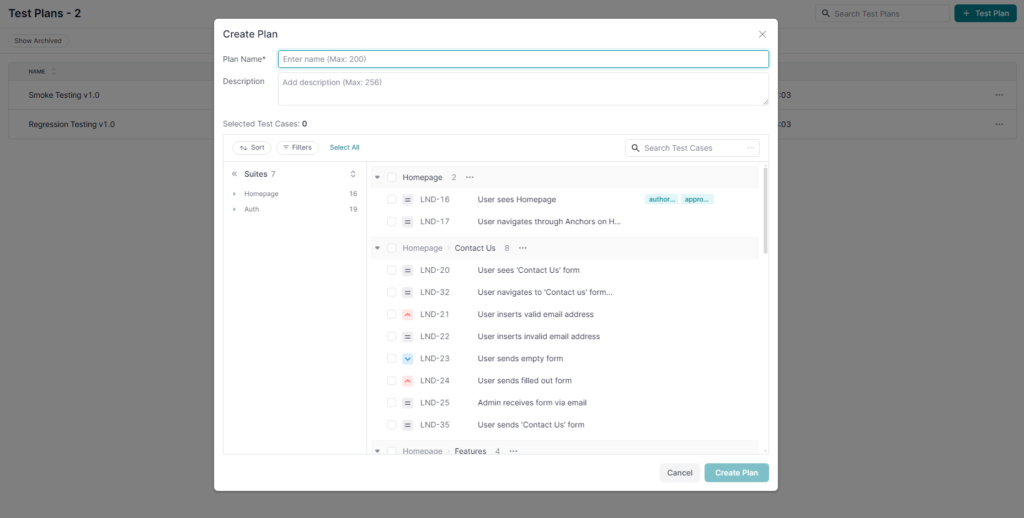Focus the Plan Name input field
This screenshot has width=1024, height=518.
coord(523,59)
